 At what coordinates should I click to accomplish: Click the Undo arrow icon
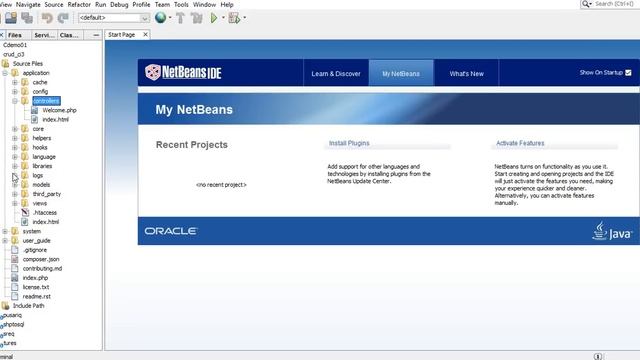[47, 18]
